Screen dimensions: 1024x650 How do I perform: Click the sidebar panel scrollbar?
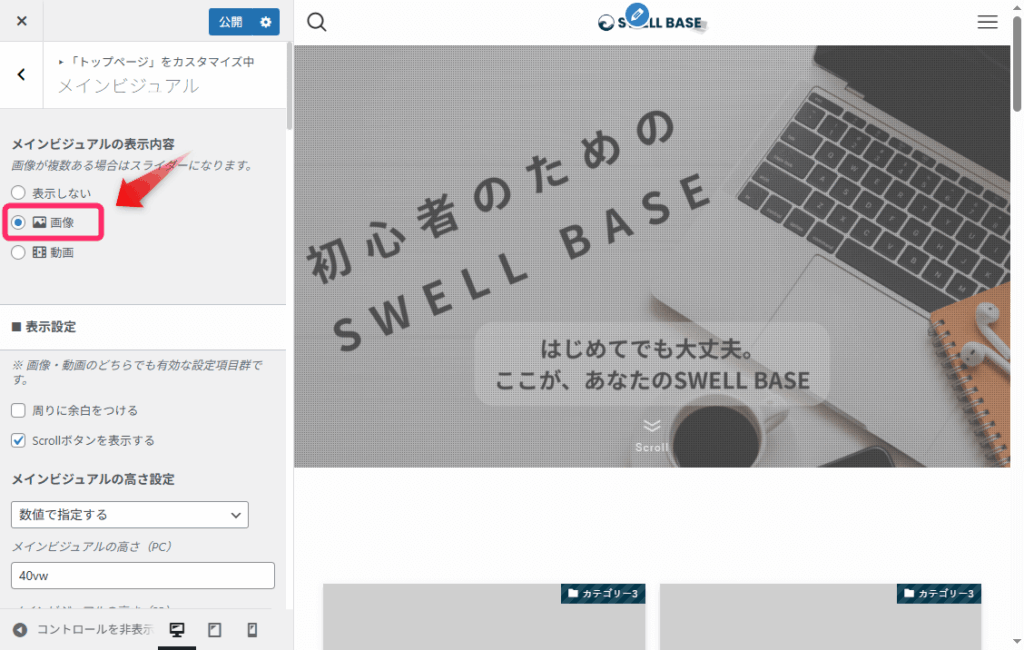click(x=289, y=85)
